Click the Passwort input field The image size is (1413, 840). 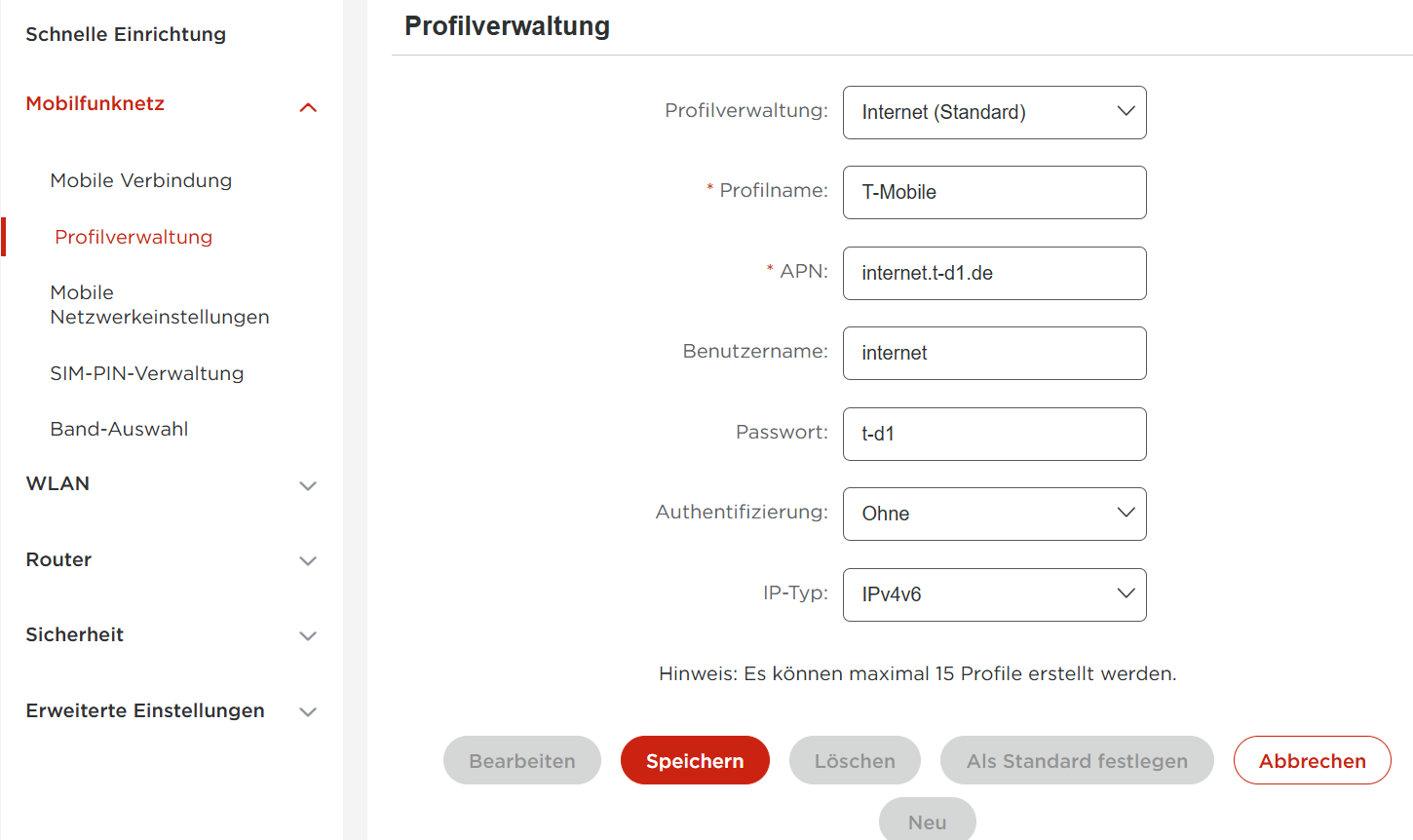point(994,434)
